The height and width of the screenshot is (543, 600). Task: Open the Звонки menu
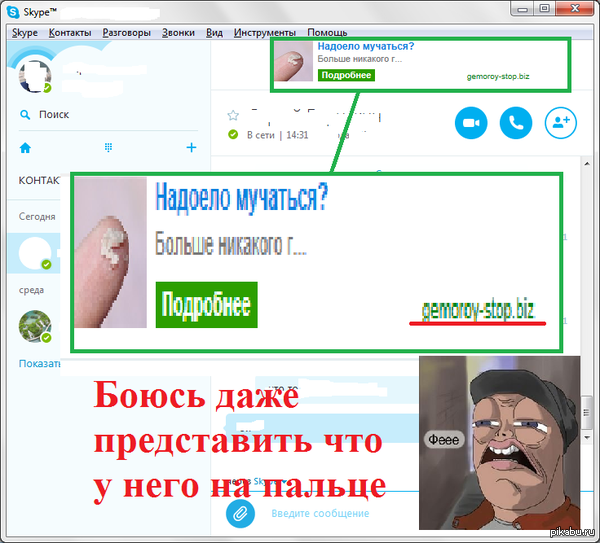pos(178,32)
